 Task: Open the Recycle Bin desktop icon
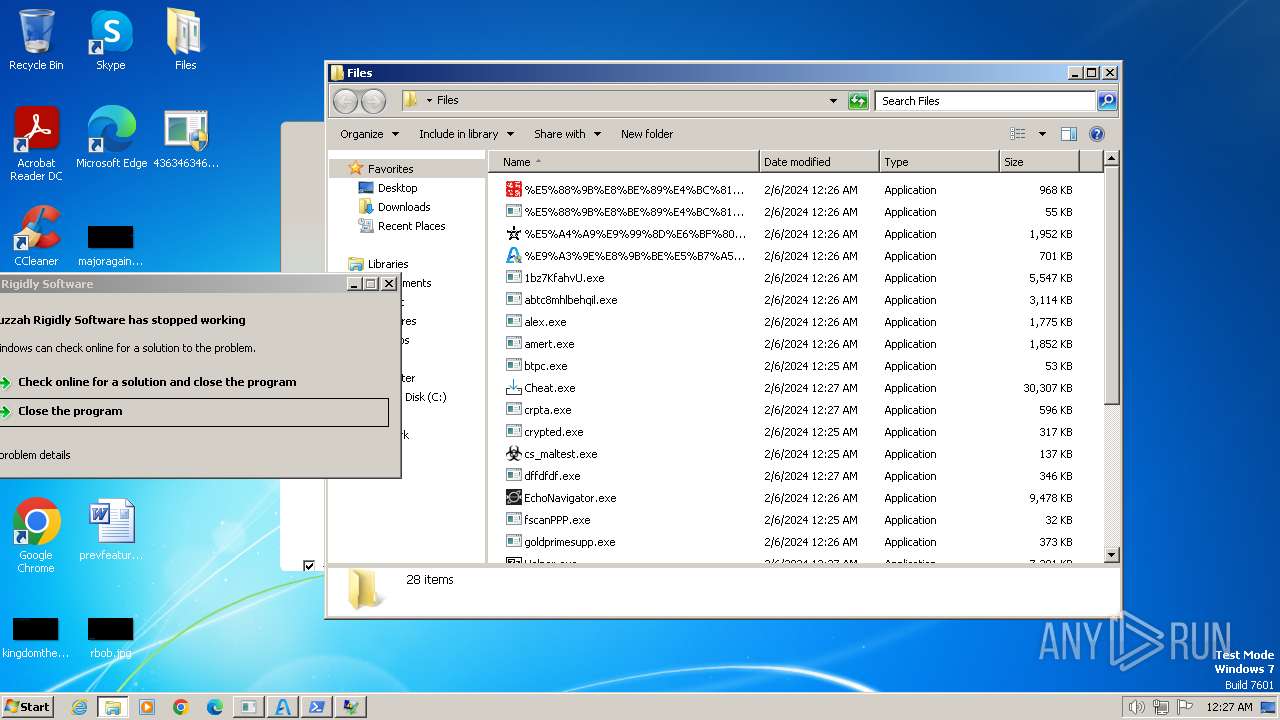coord(36,40)
